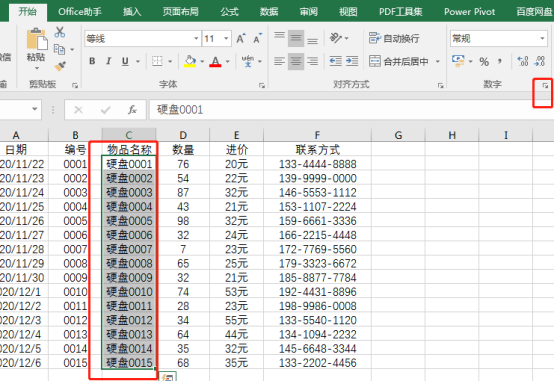Click 合并后居中 merge and center button
Image resolution: width=554 pixels, height=381 pixels.
point(399,61)
